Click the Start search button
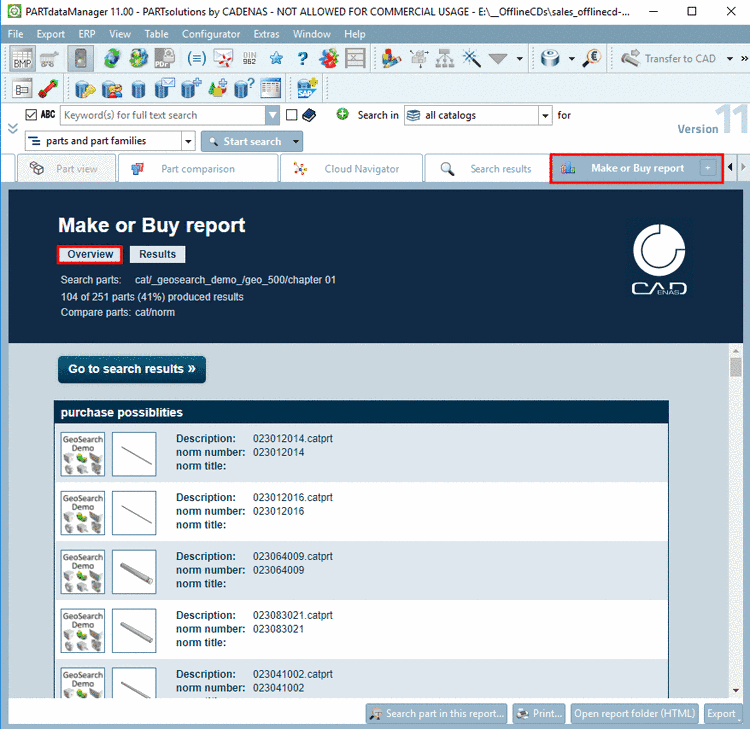The image size is (750, 729). click(246, 142)
